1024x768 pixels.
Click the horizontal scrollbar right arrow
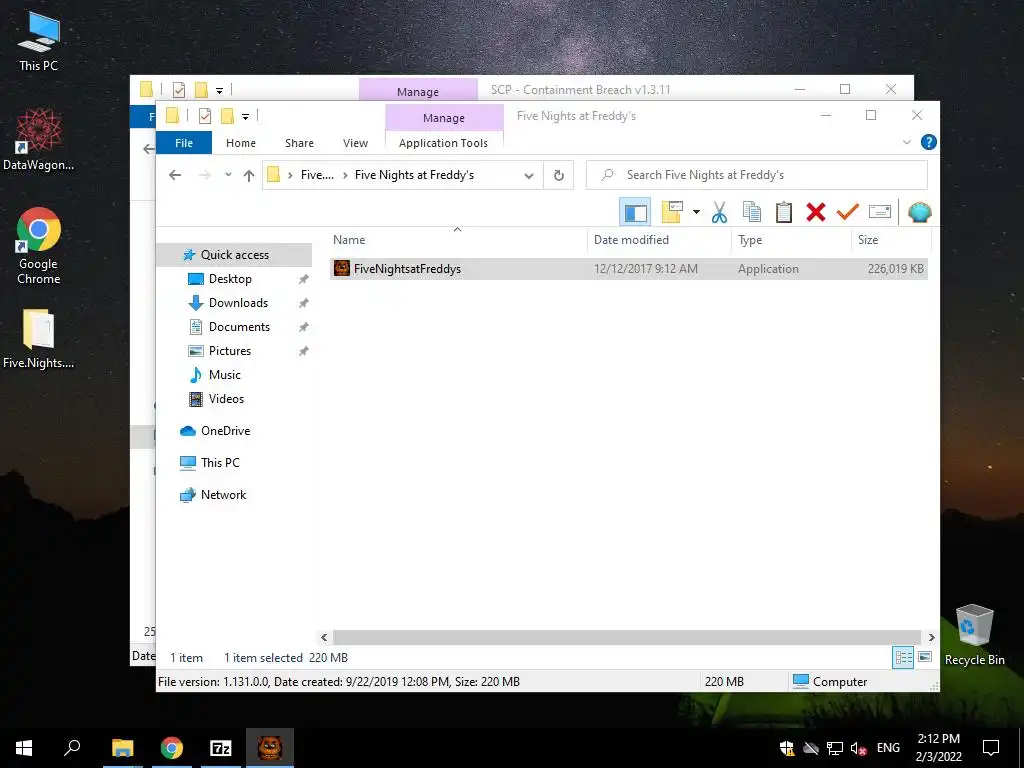pyautogui.click(x=931, y=637)
